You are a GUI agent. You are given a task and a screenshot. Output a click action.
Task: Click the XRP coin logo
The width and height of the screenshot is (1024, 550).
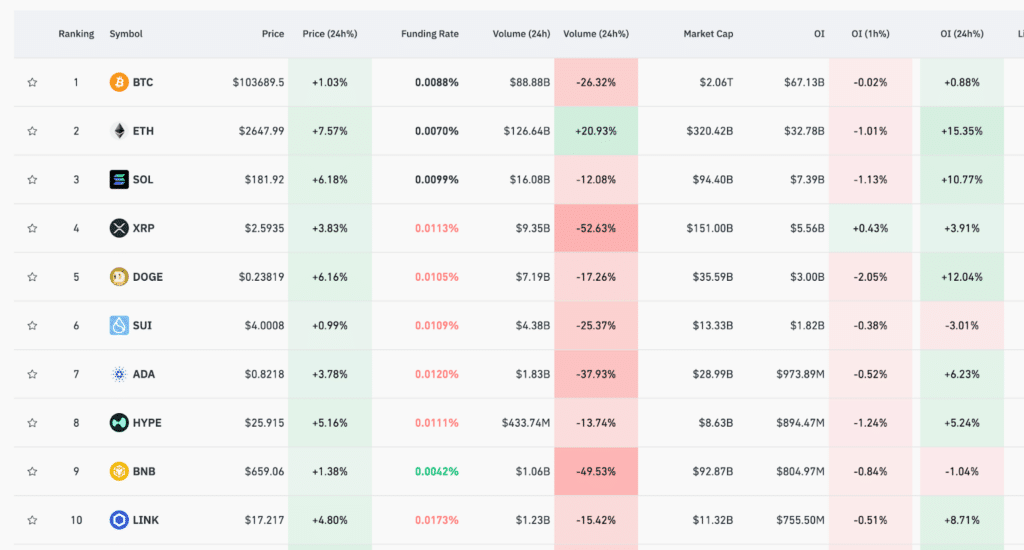[x=119, y=229]
